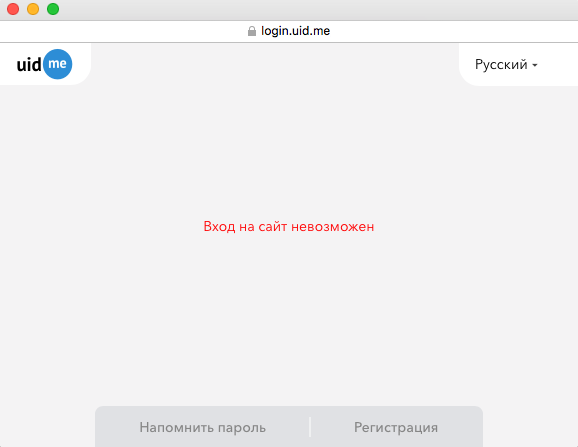Open the Русский language dropdown
The image size is (578, 447).
pos(506,64)
